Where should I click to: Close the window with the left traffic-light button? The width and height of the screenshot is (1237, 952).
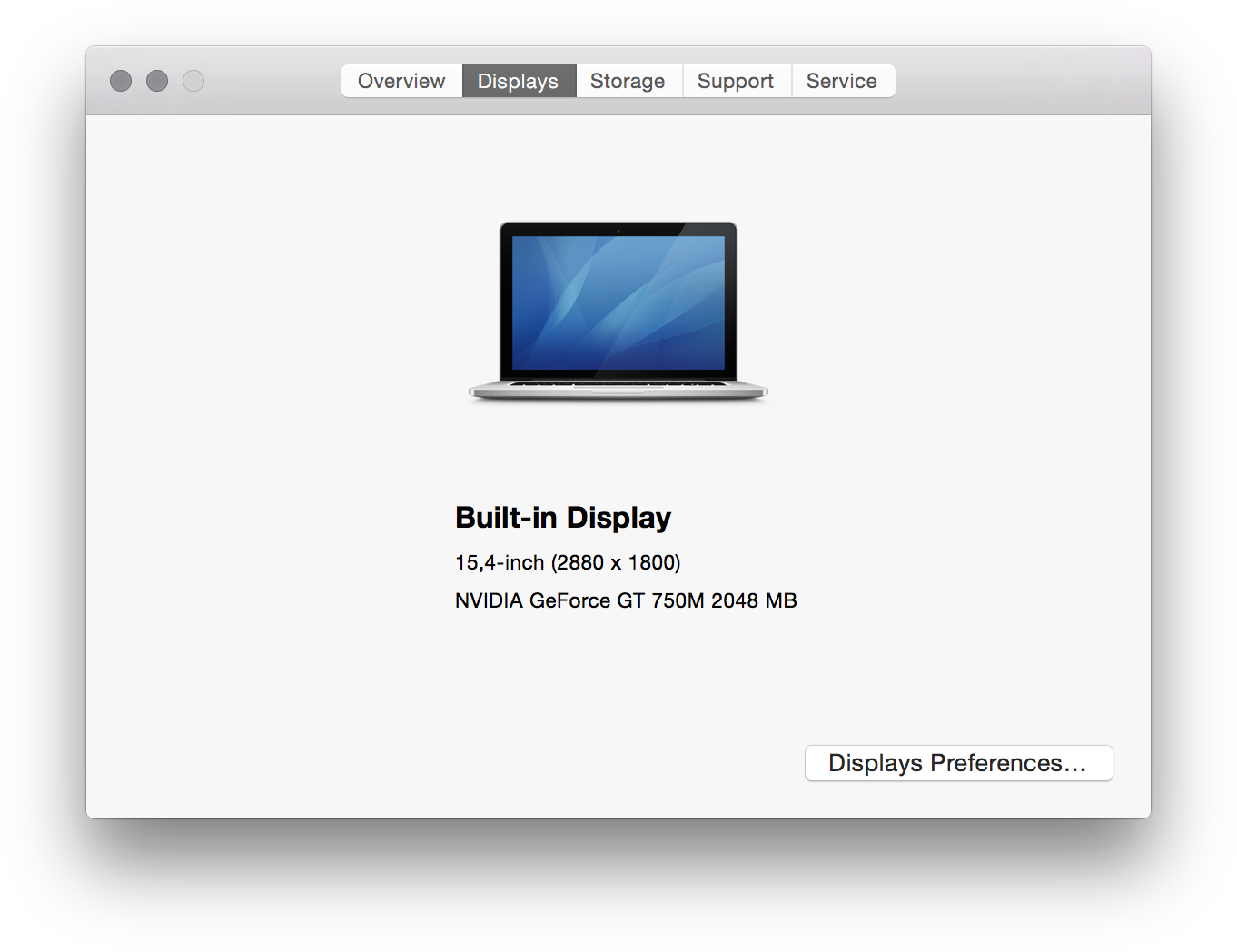click(121, 81)
